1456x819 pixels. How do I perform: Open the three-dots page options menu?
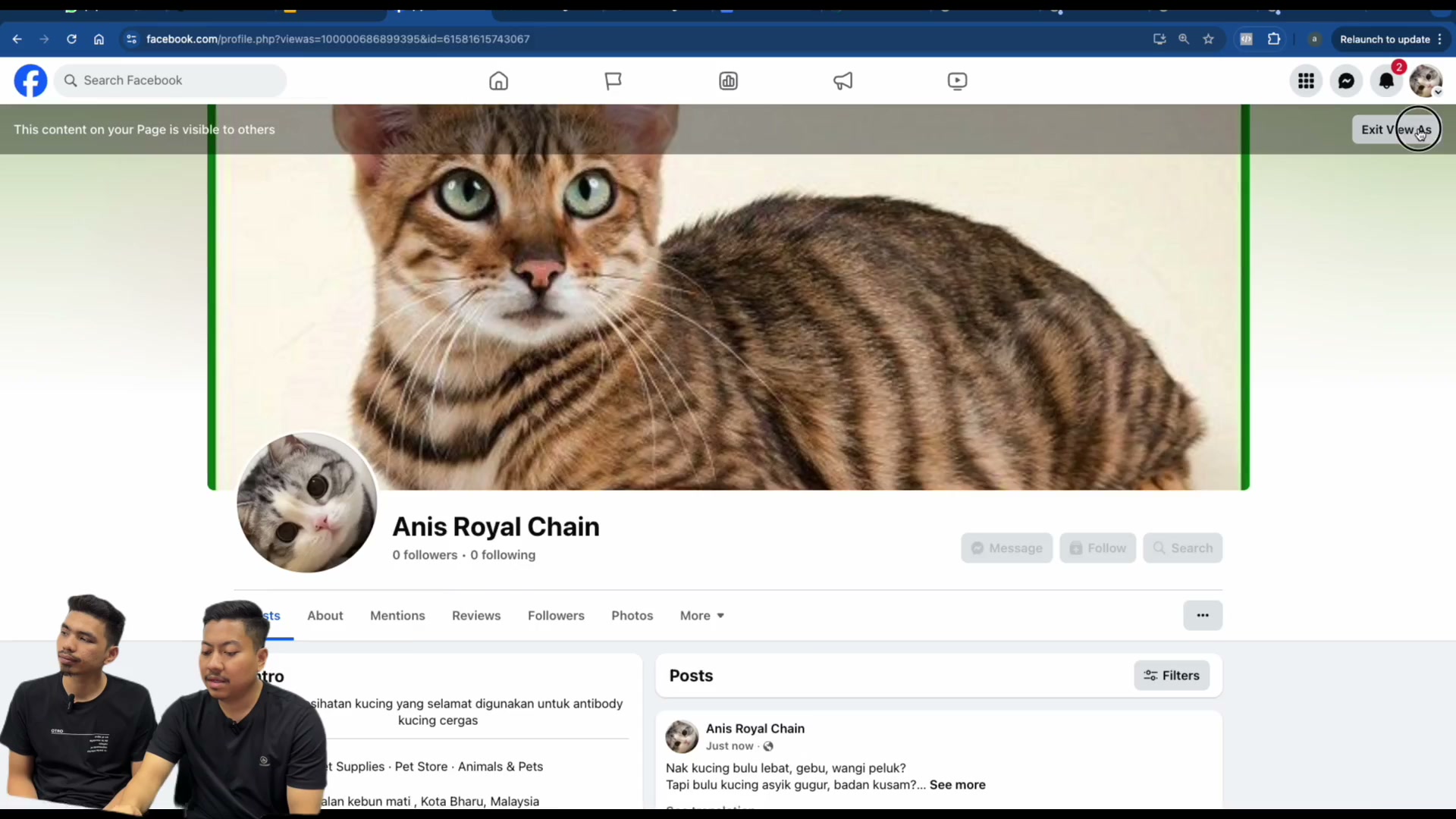(x=1203, y=615)
